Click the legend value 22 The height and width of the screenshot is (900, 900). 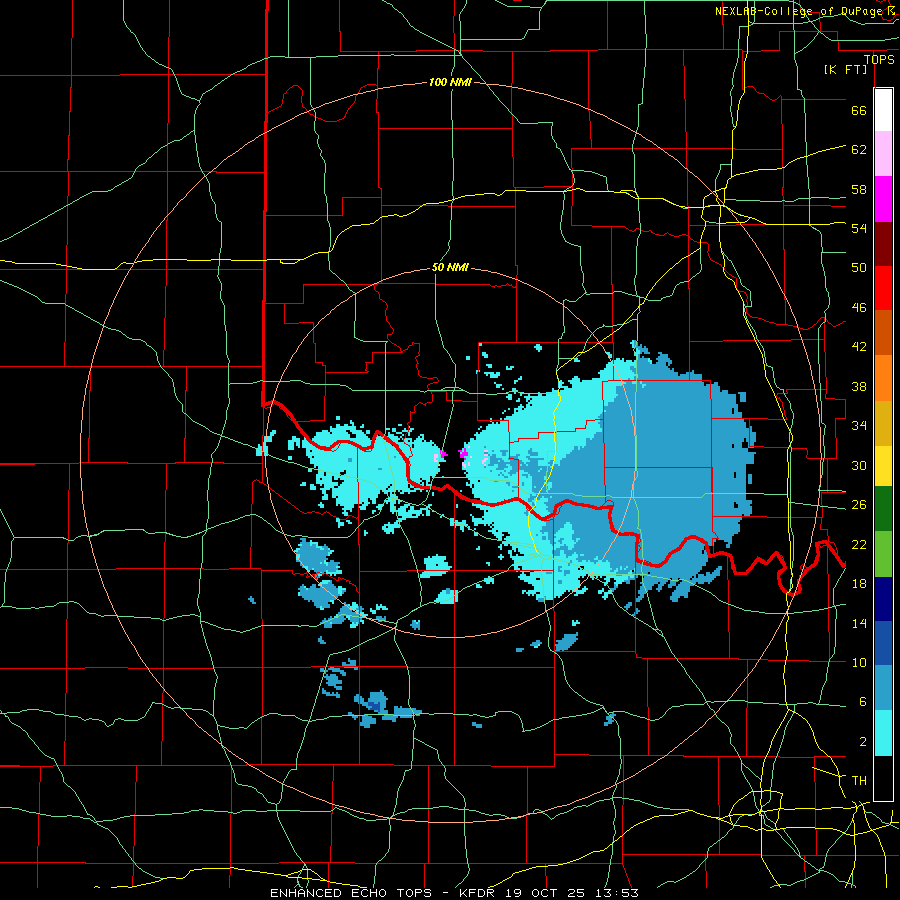(x=859, y=544)
